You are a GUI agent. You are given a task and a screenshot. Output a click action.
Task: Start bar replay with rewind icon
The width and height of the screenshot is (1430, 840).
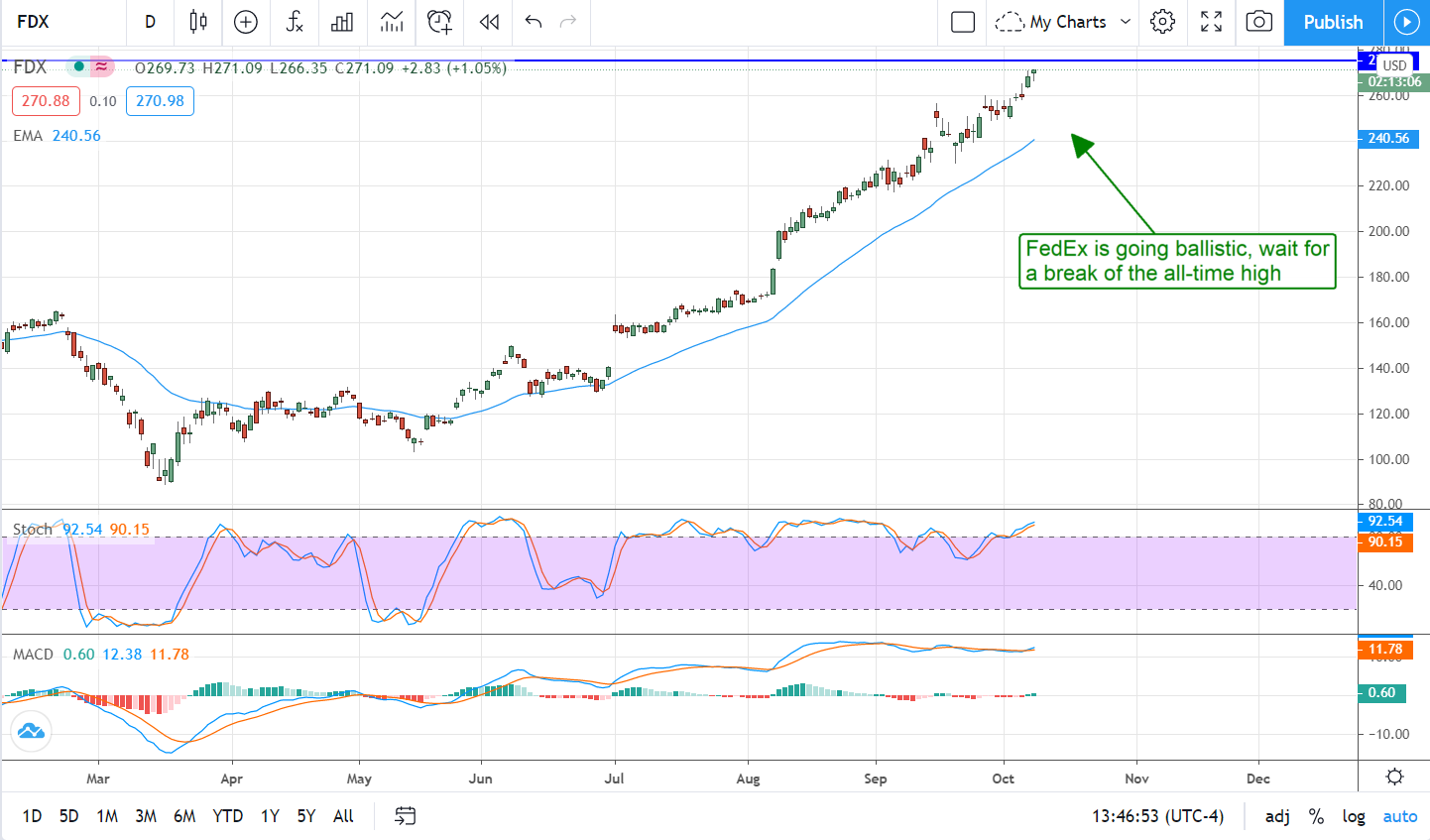click(489, 22)
